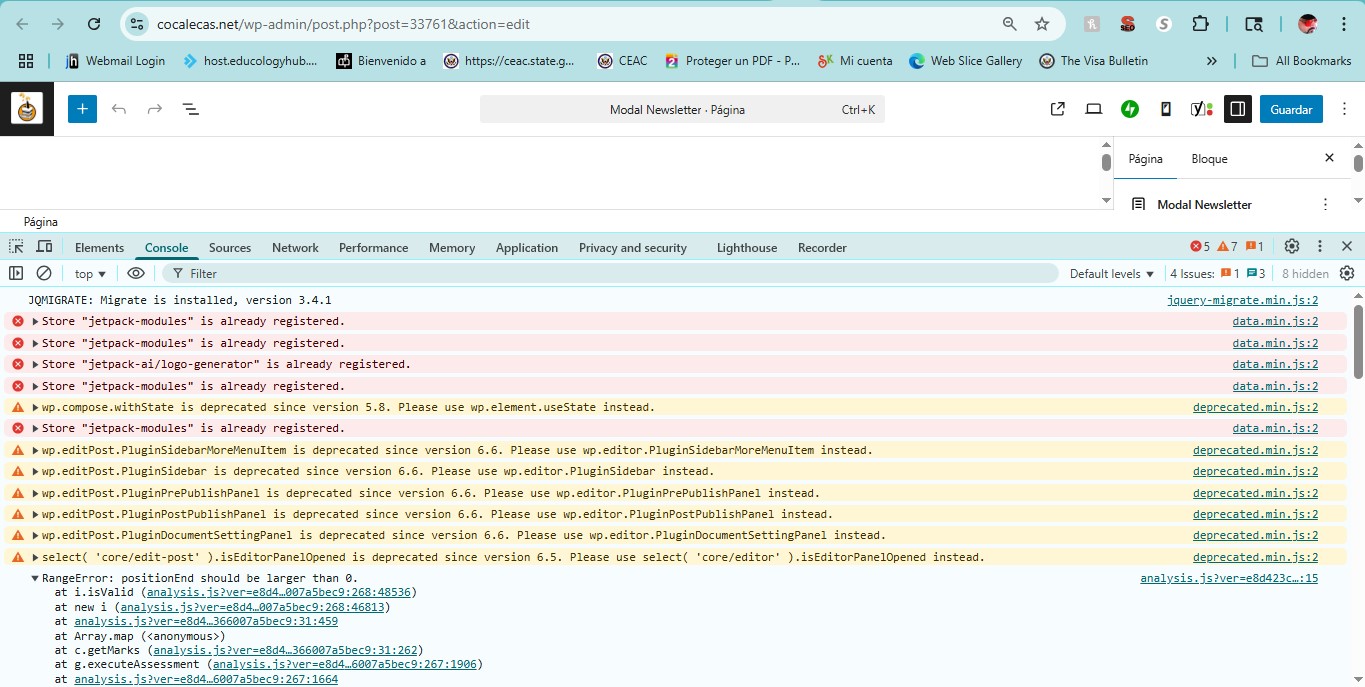Click the console Filter input

pyautogui.click(x=610, y=273)
